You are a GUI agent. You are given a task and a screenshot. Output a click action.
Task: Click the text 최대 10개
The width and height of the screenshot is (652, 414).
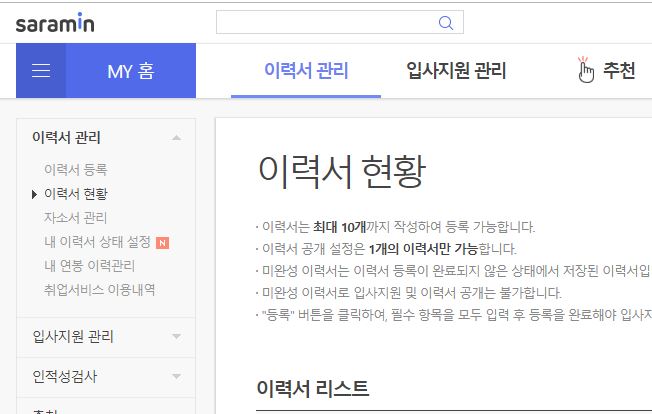pos(339,227)
